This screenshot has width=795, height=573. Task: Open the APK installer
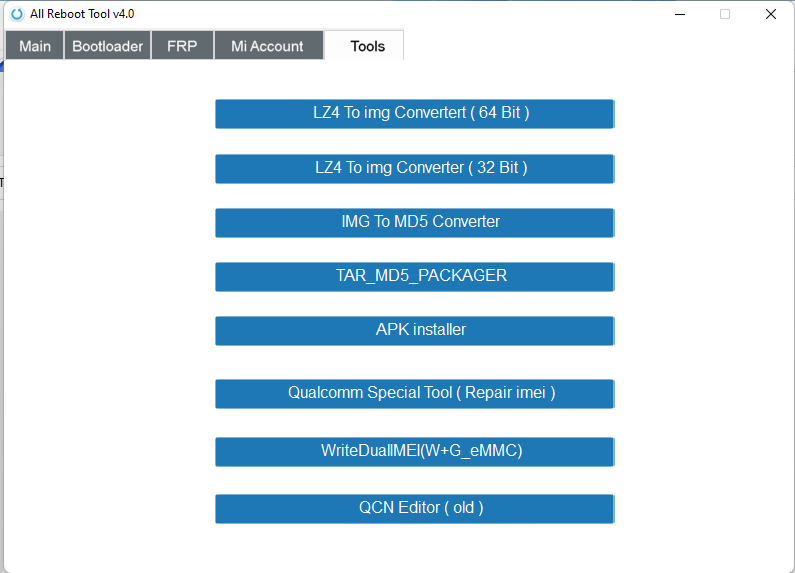(x=414, y=330)
